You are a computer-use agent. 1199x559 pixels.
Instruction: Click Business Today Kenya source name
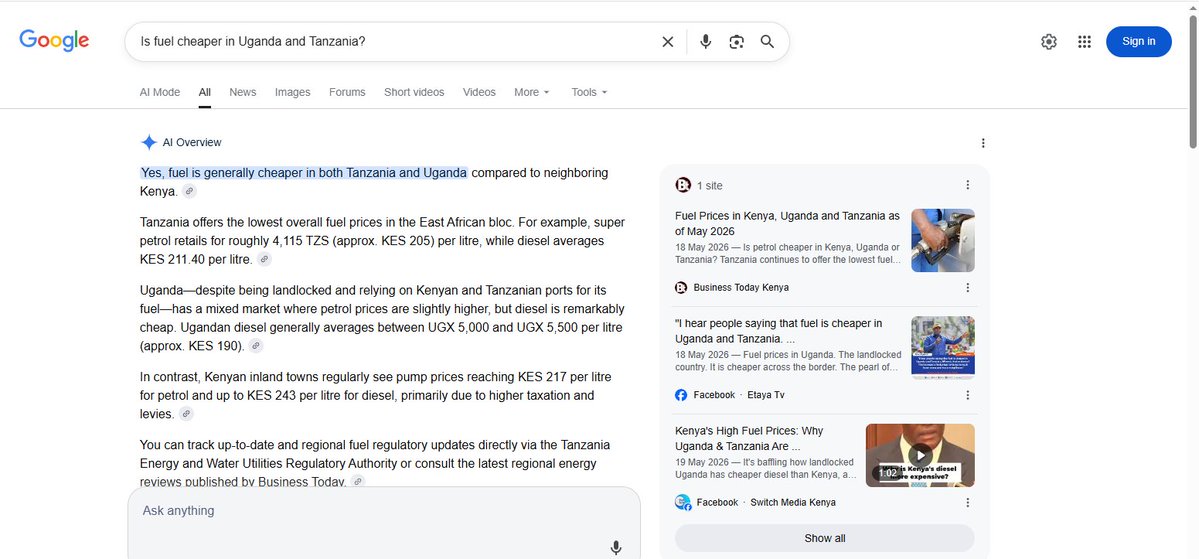pos(741,288)
